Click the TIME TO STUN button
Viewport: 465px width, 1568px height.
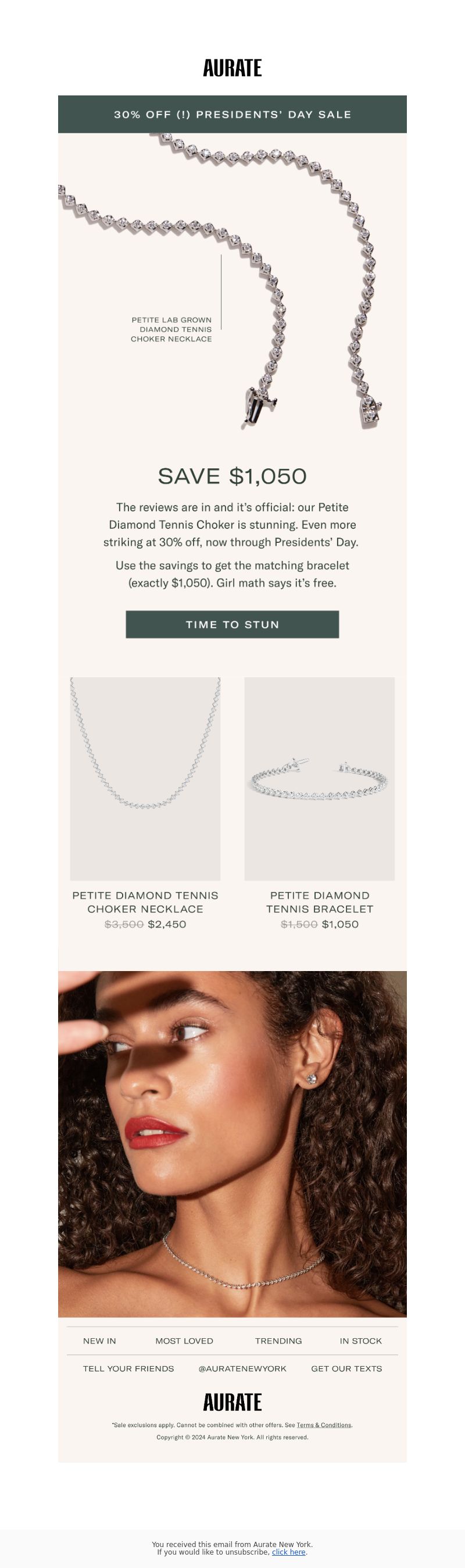232,624
